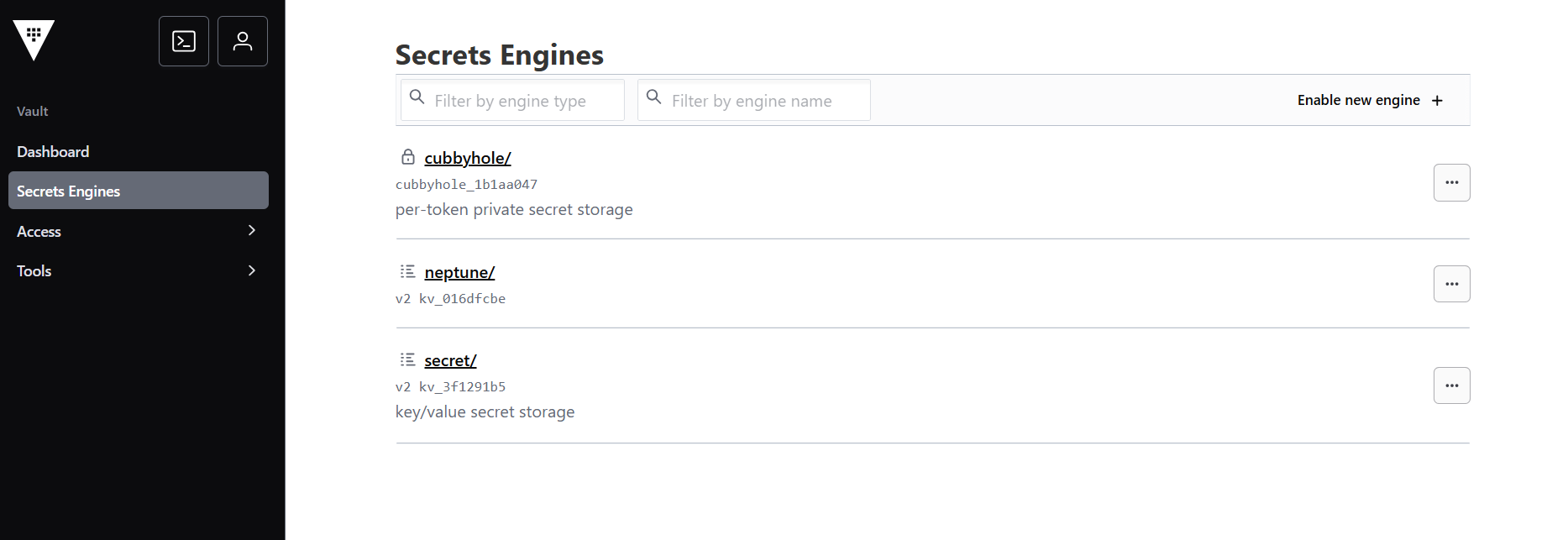Screen dimensions: 1568x540
Task: Click the cubbyhole_1b1aa047 accessor text
Action: [x=466, y=184]
